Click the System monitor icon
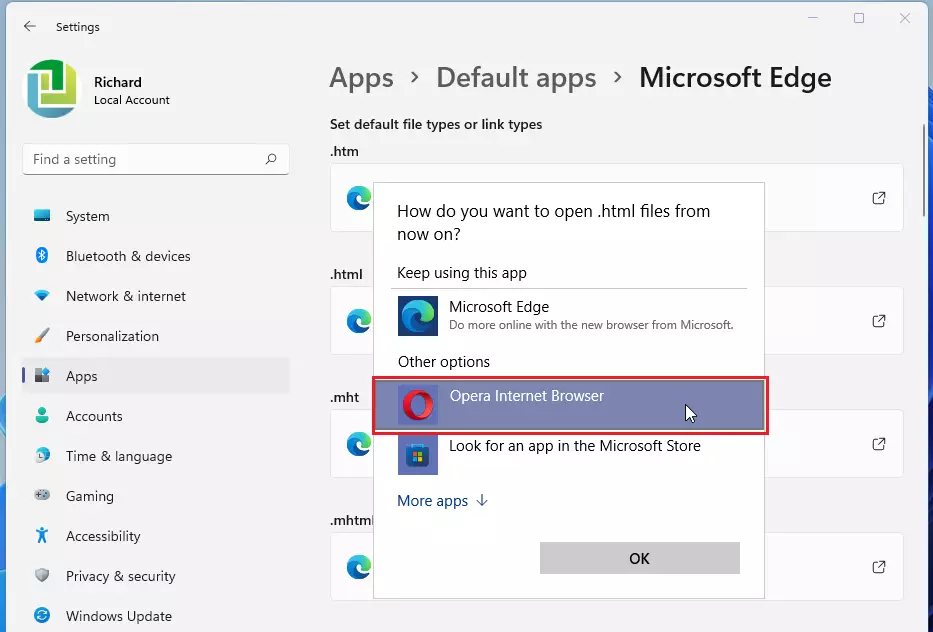 [x=42, y=216]
